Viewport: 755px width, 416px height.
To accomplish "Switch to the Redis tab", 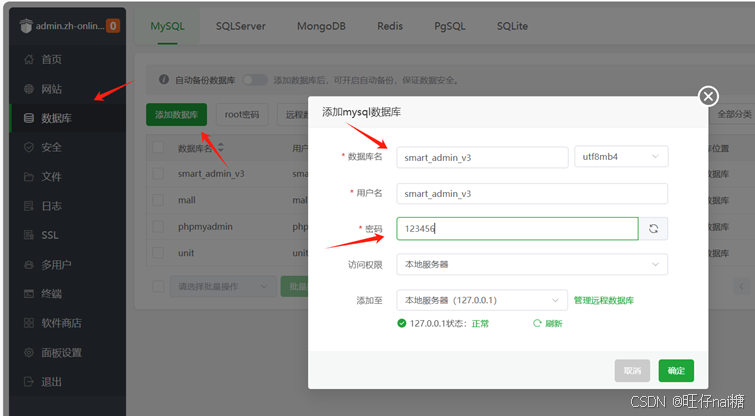I will [390, 26].
